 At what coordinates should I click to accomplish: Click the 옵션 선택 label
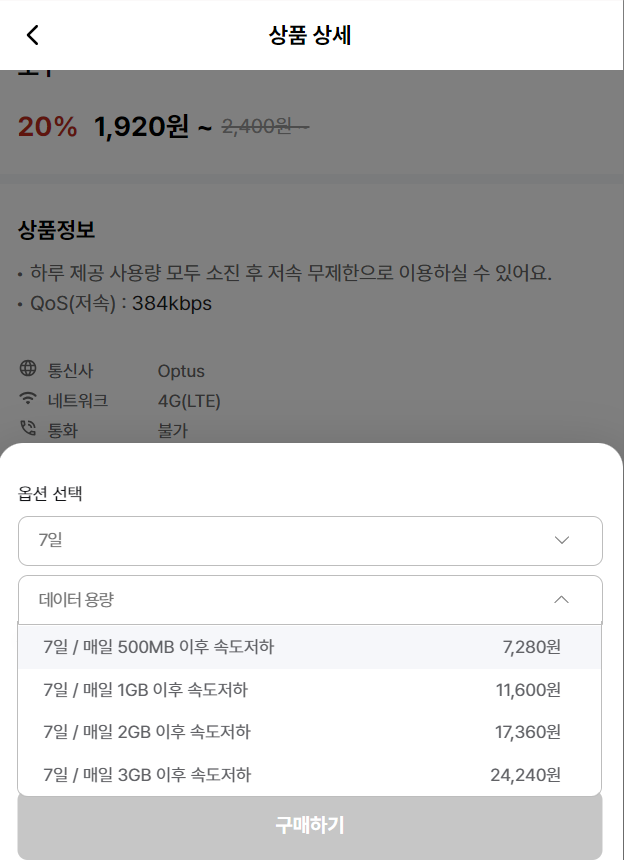coord(50,493)
